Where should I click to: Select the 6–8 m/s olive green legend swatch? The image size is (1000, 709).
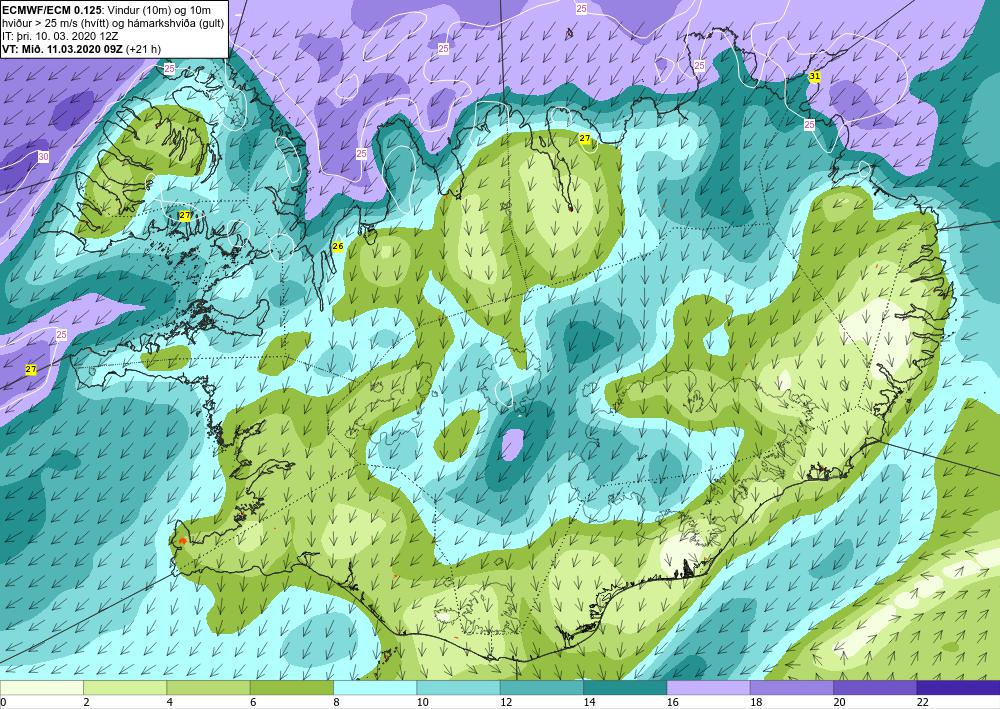pyautogui.click(x=291, y=687)
